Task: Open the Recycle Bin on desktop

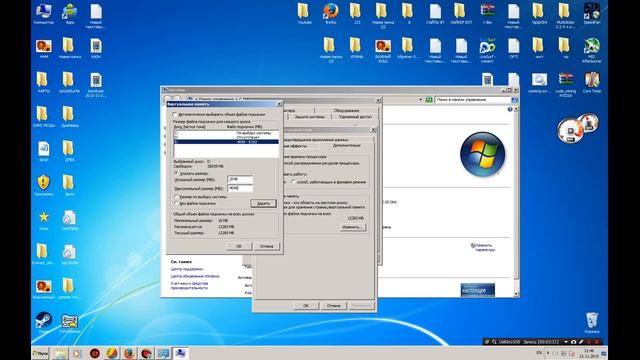Action: click(x=592, y=322)
